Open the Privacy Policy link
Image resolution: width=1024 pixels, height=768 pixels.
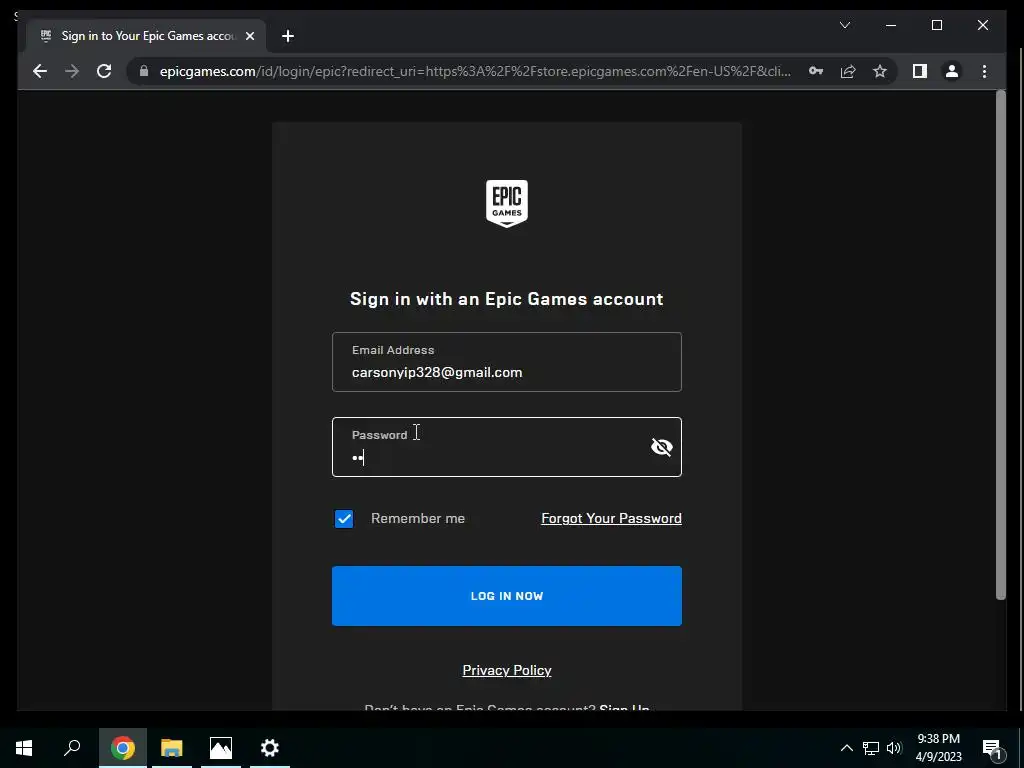507,670
